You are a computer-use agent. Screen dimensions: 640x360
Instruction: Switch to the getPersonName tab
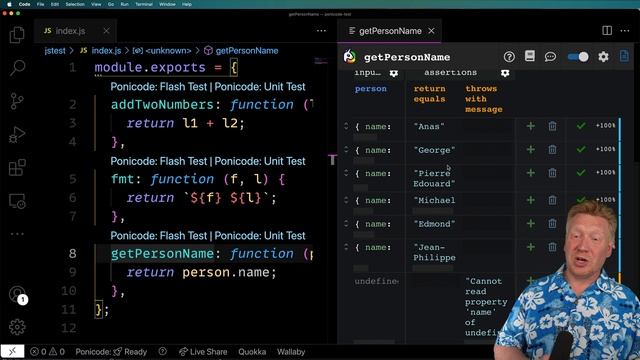point(390,31)
